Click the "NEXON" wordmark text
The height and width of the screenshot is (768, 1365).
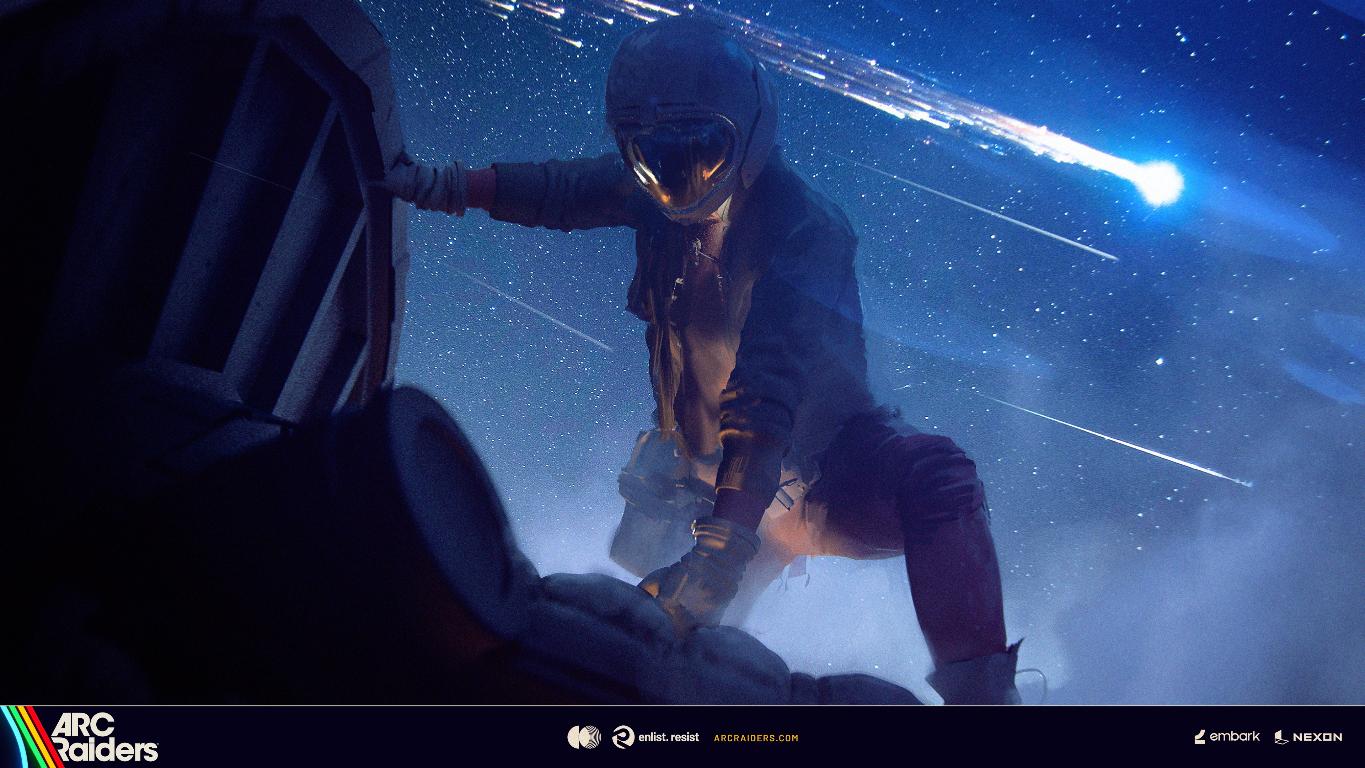(1317, 738)
